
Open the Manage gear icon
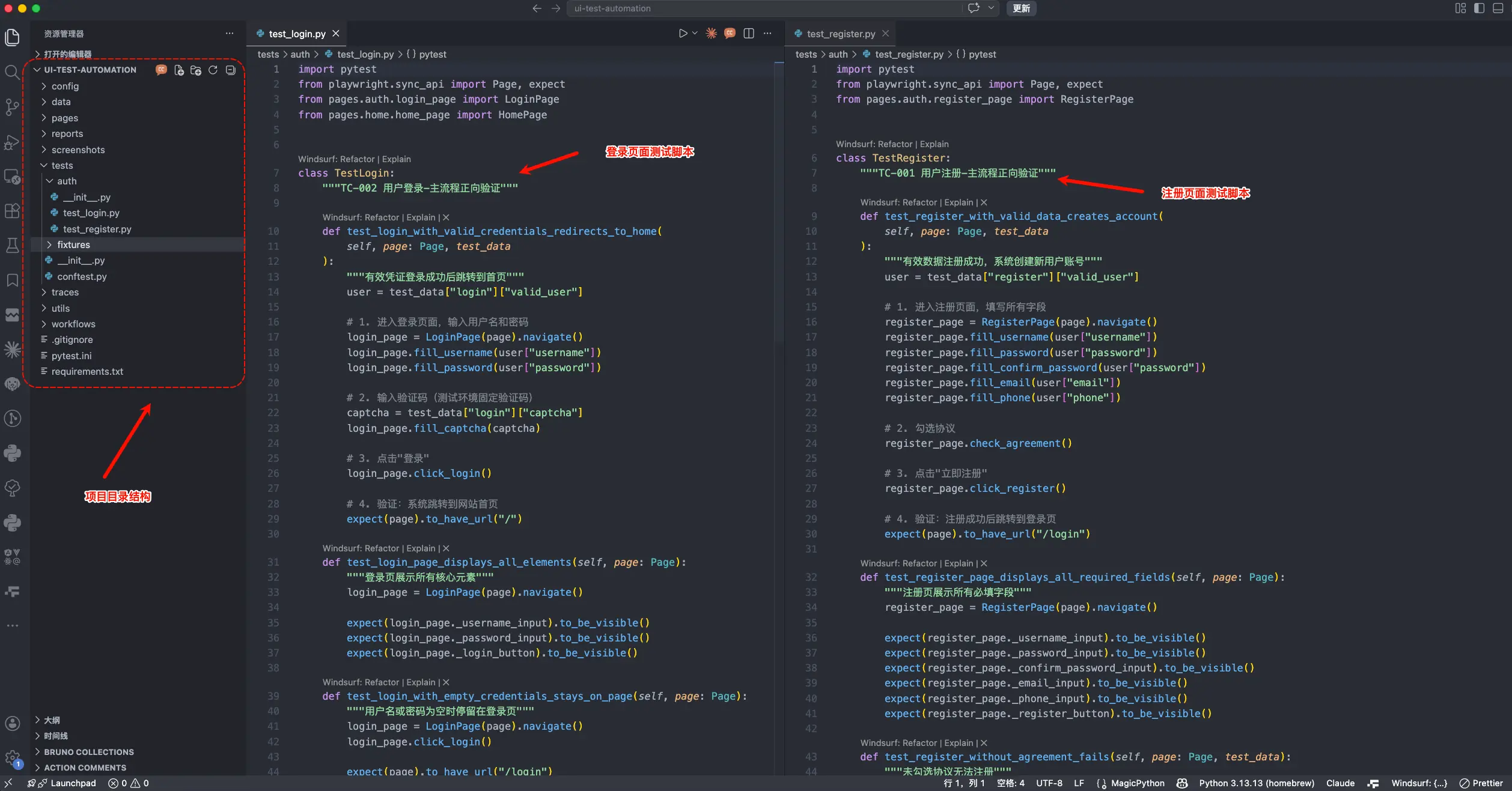point(12,758)
